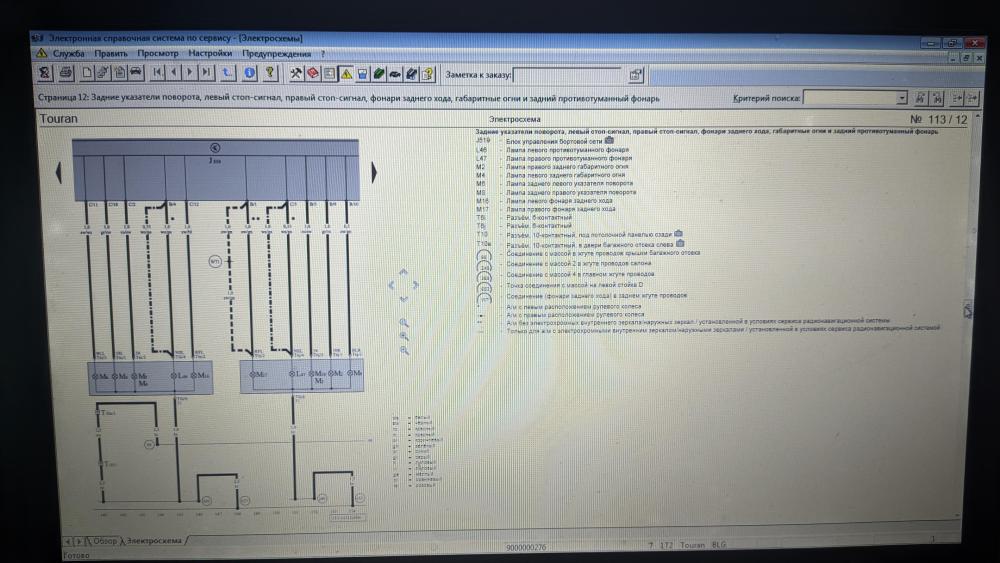Click the button right of the order note field
1000x563 pixels.
635,75
